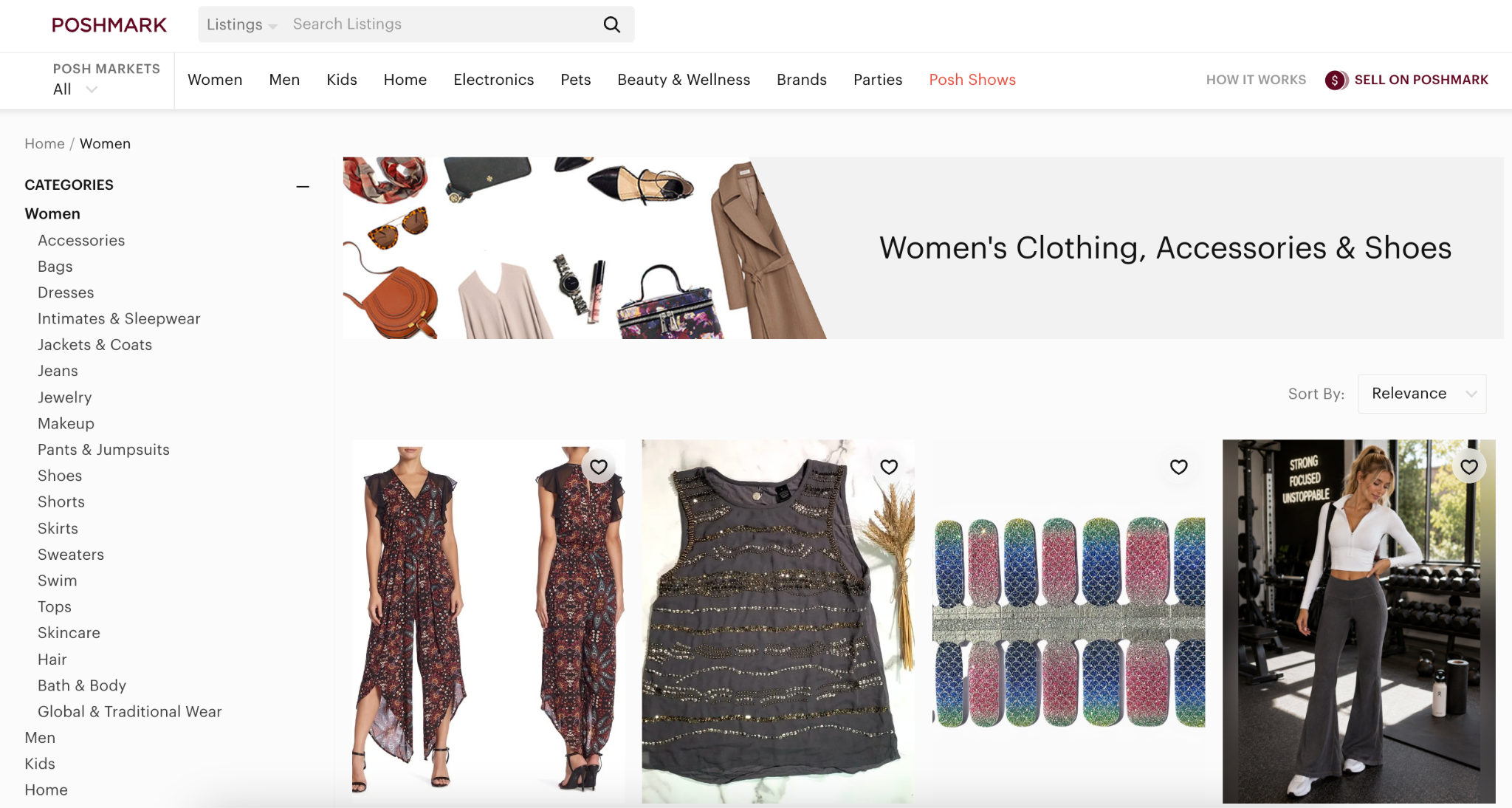The width and height of the screenshot is (1512, 808).
Task: Click Home in the breadcrumb
Action: (x=44, y=144)
